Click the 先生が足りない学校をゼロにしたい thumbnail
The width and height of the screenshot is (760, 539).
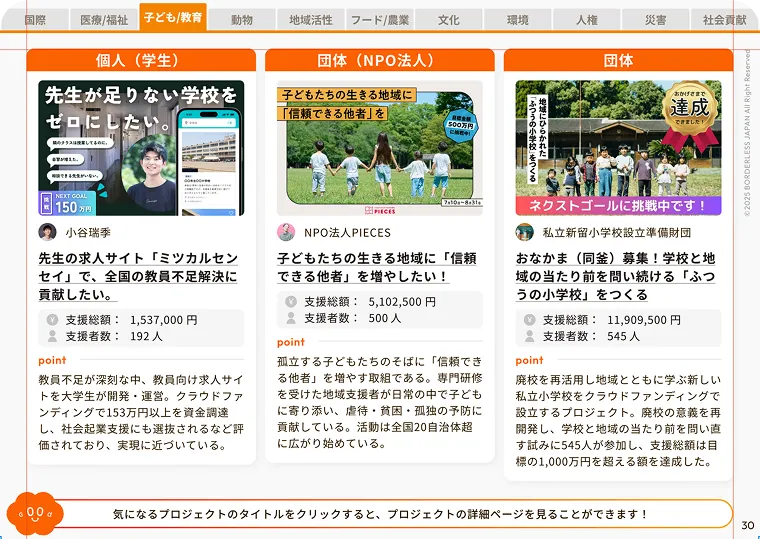click(x=141, y=148)
